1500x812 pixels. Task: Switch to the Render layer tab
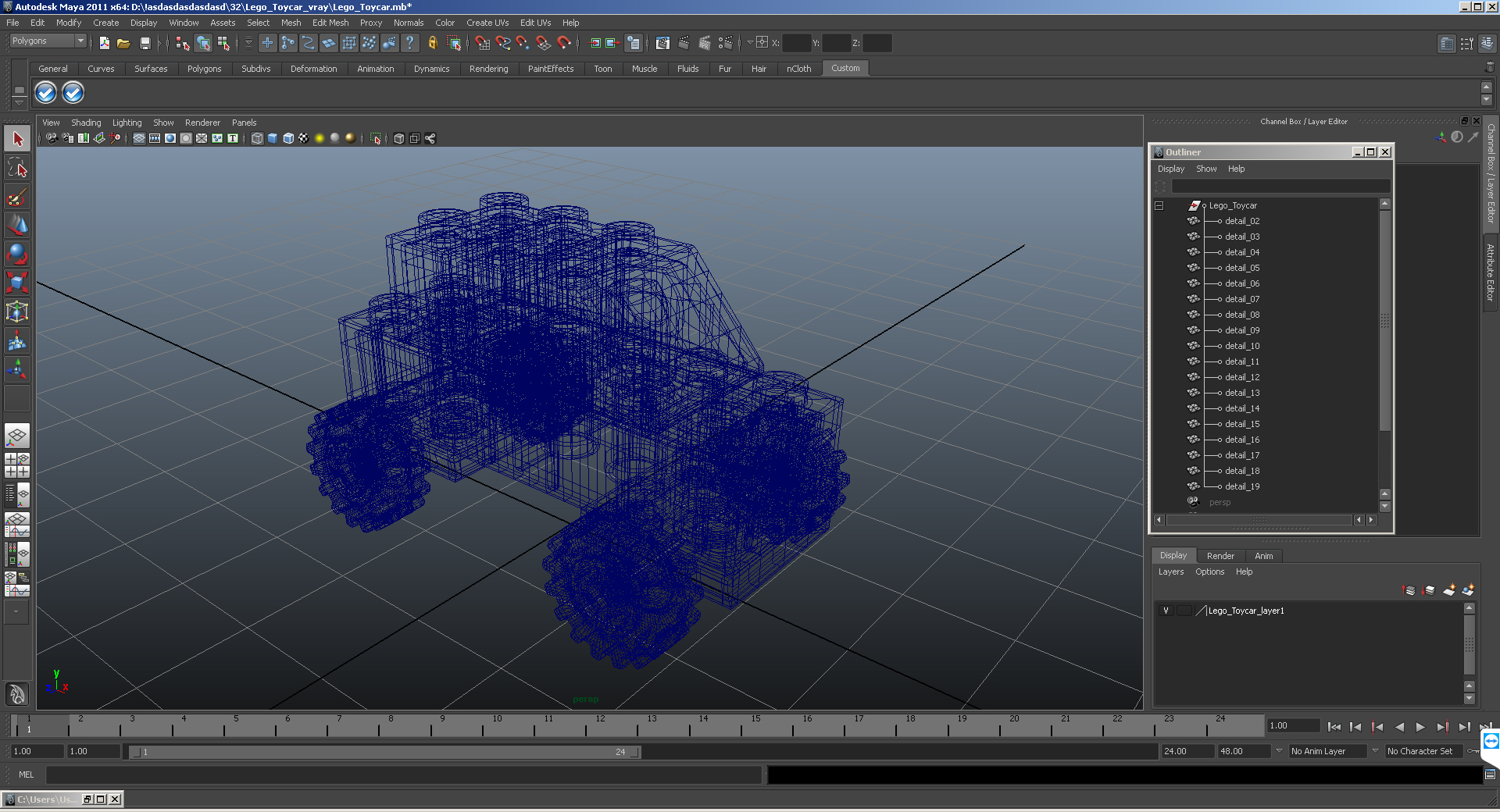click(1220, 556)
